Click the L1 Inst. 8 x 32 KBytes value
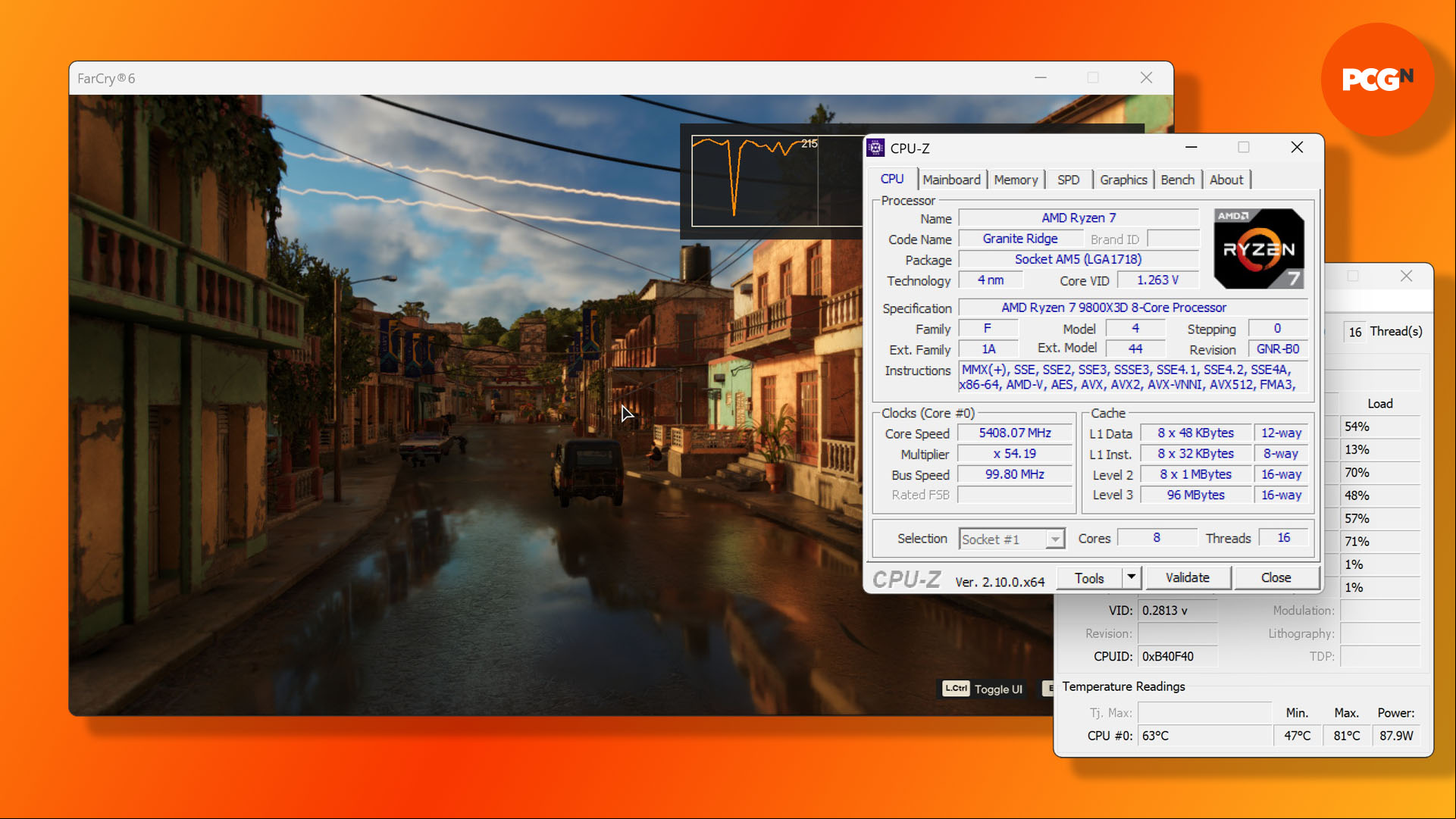1456x819 pixels. (x=1195, y=454)
